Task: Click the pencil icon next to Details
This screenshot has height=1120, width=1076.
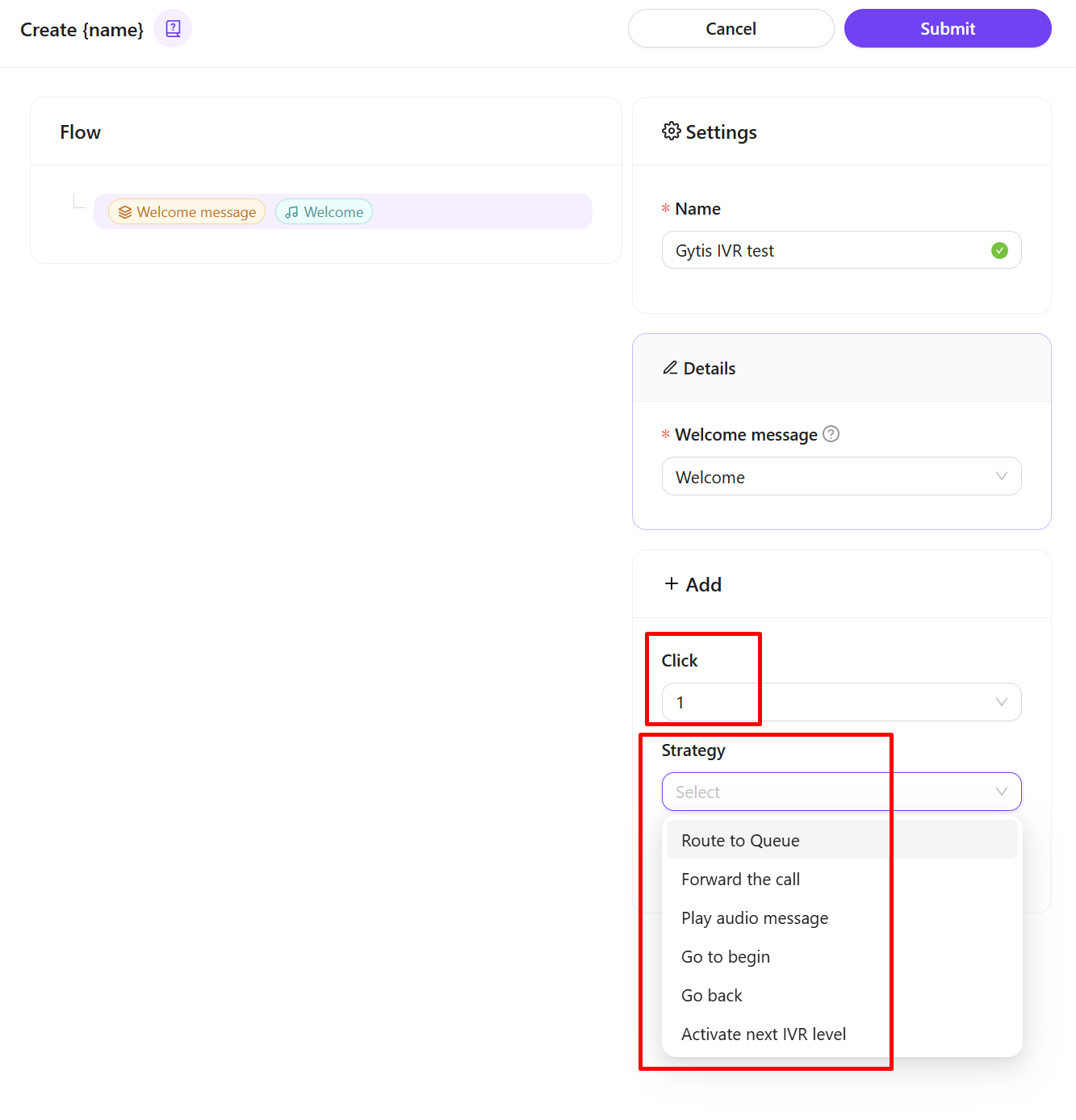Action: [670, 368]
